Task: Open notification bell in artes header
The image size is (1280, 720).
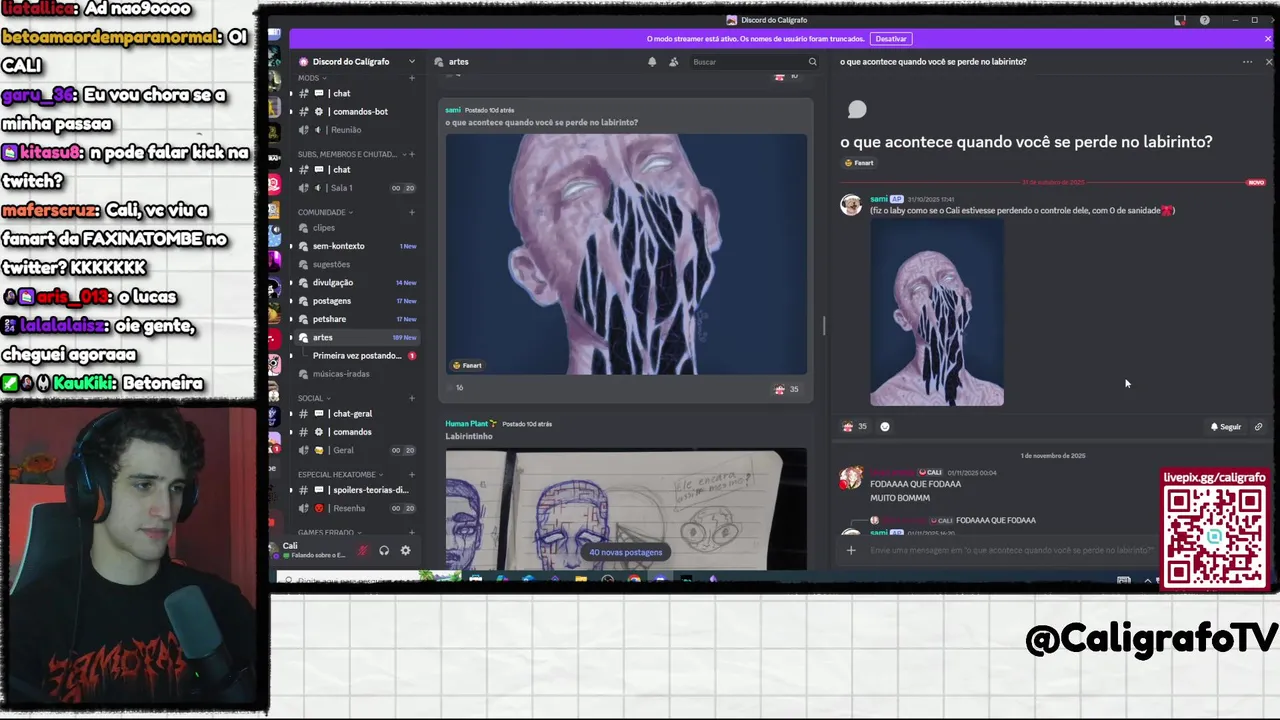Action: pyautogui.click(x=652, y=62)
